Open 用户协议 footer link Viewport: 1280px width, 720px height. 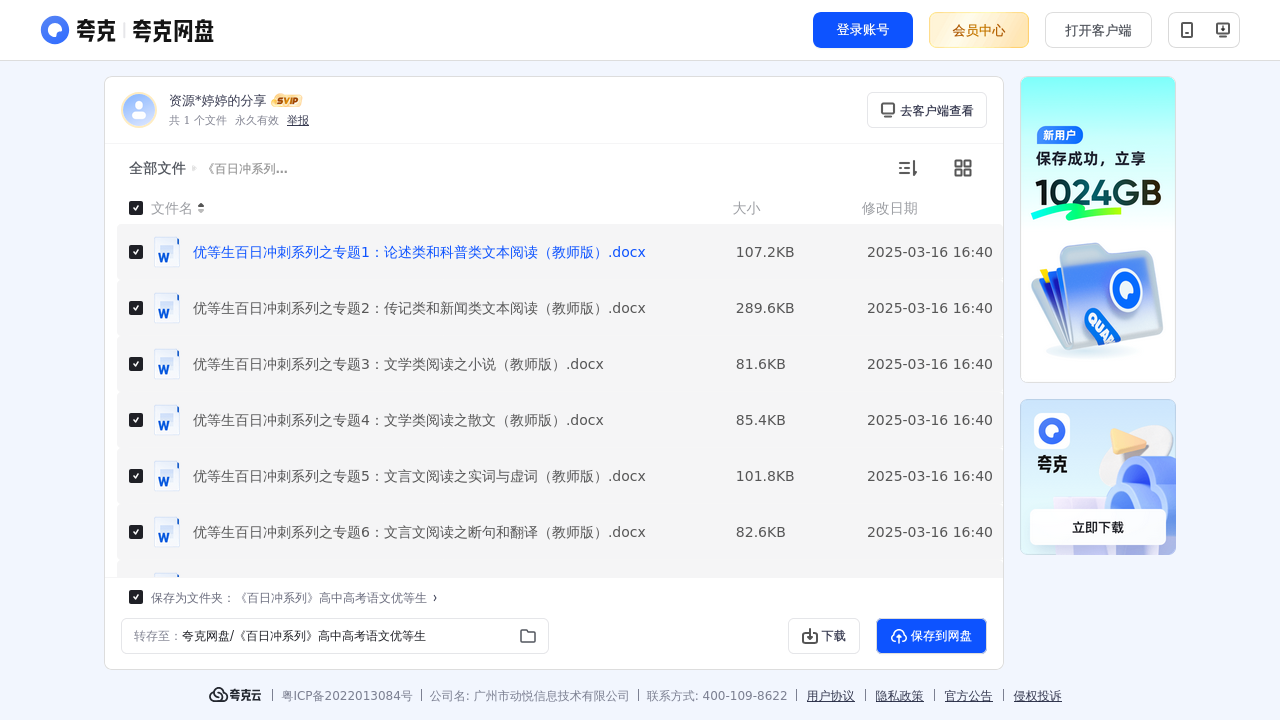point(831,696)
